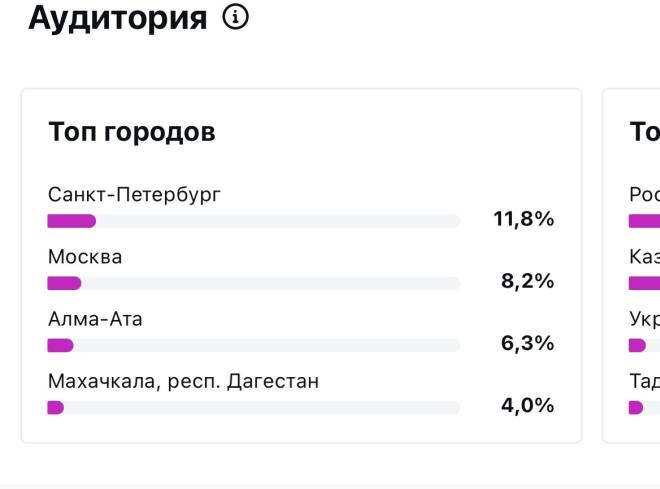This screenshot has width=660, height=489.
Task: Click the 4,0% percentage value
Action: (x=527, y=405)
